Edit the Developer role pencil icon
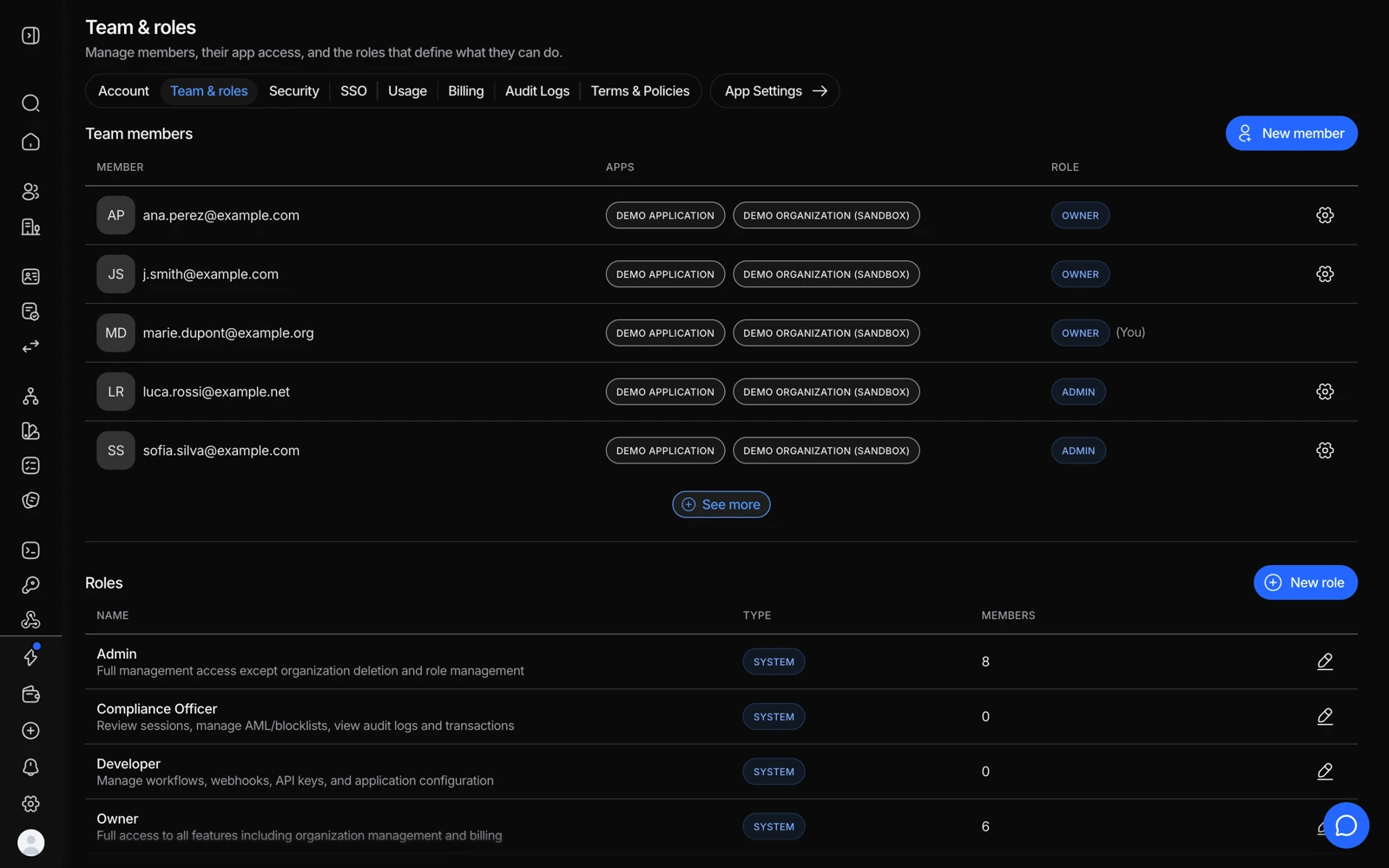The height and width of the screenshot is (868, 1389). pos(1325,772)
